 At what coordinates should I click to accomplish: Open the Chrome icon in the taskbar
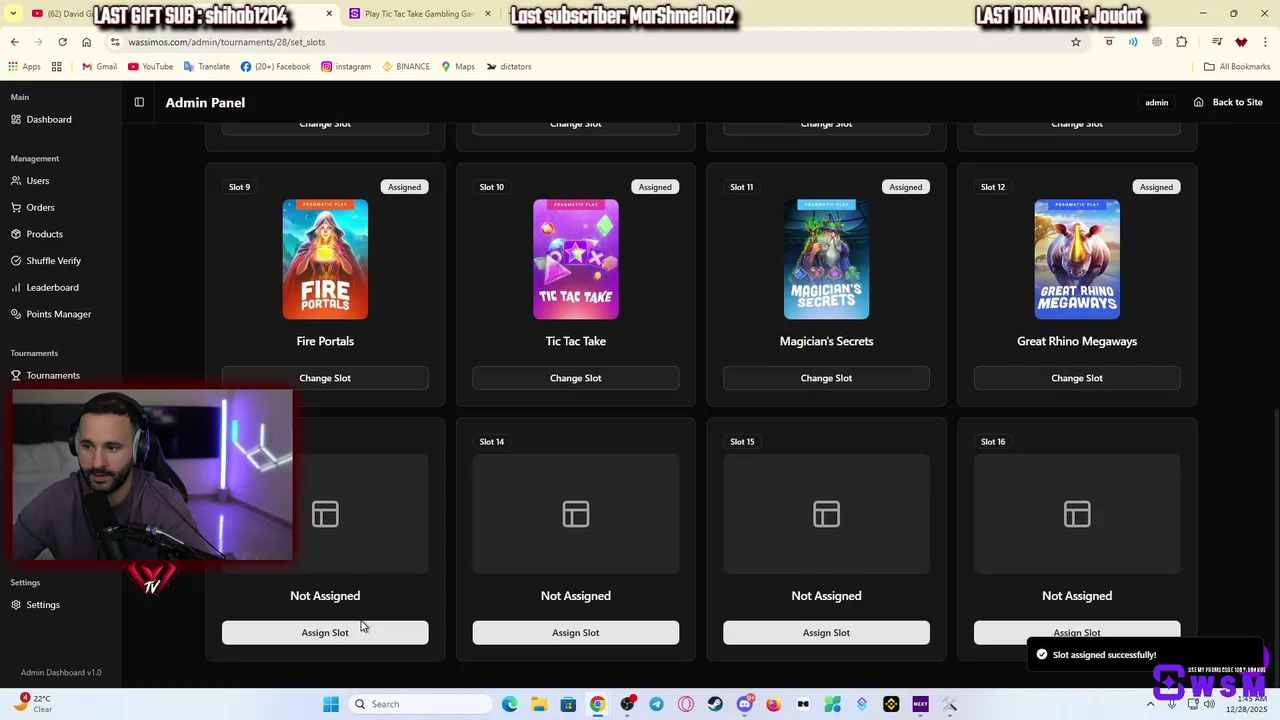pos(597,704)
